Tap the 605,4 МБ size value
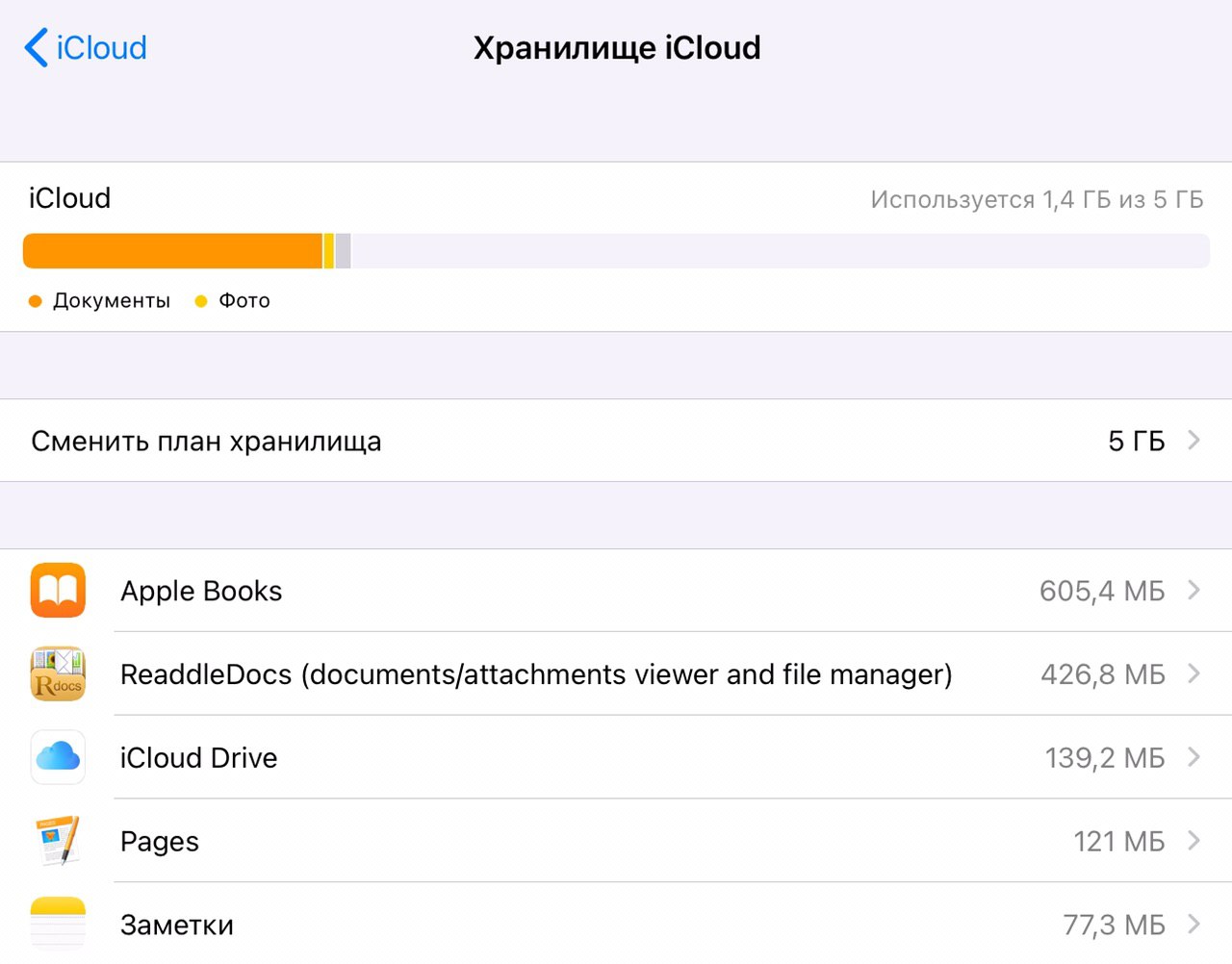The image size is (1232, 964). 1101,591
